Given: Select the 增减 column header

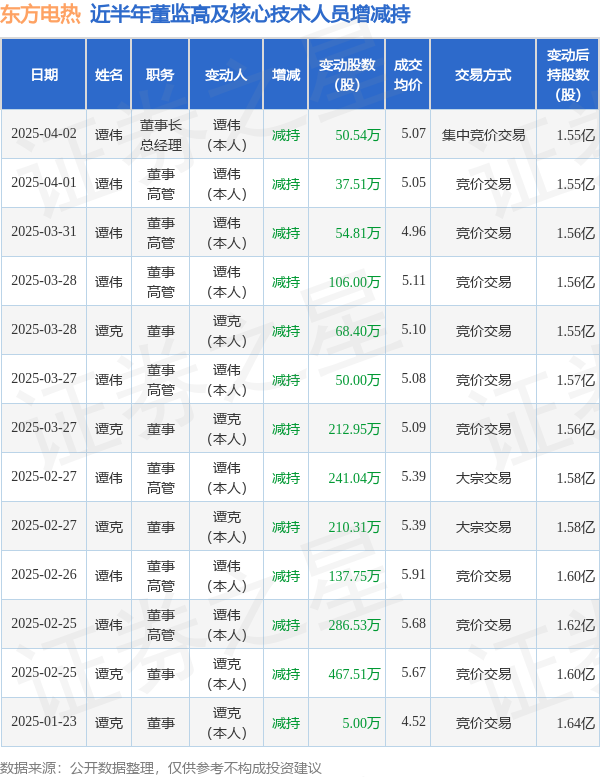Looking at the screenshot, I should tap(286, 75).
